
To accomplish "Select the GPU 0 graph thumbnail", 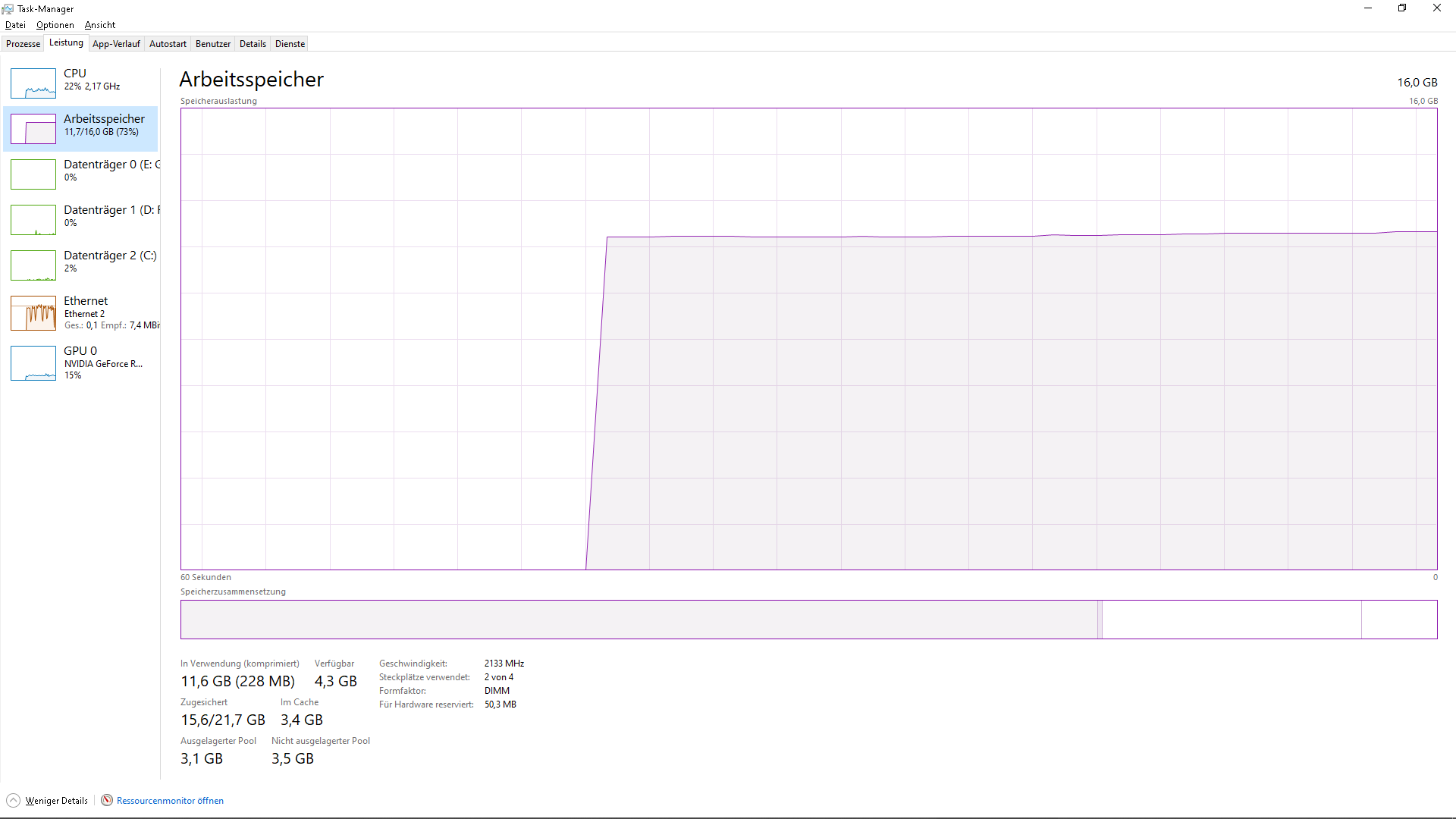I will 33,363.
